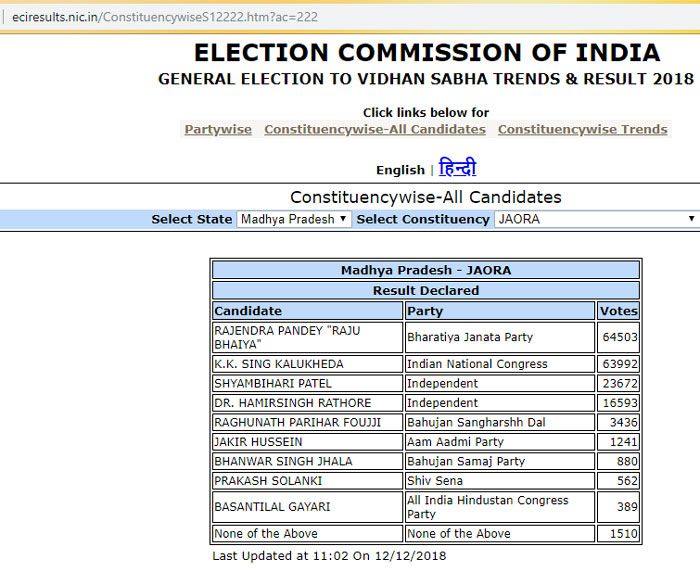The width and height of the screenshot is (700, 572).
Task: Select candidate K.K. SING KALUKHEDA
Action: click(308, 364)
